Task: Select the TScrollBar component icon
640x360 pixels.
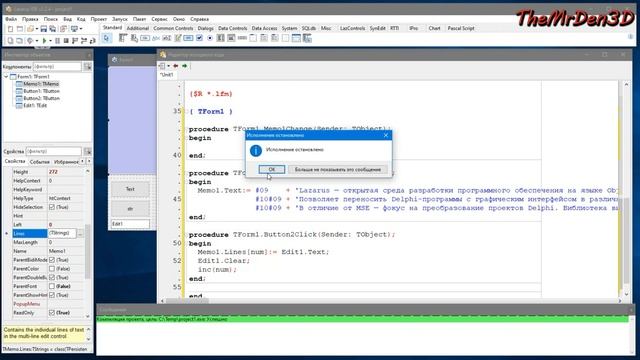Action: pyautogui.click(x=242, y=38)
